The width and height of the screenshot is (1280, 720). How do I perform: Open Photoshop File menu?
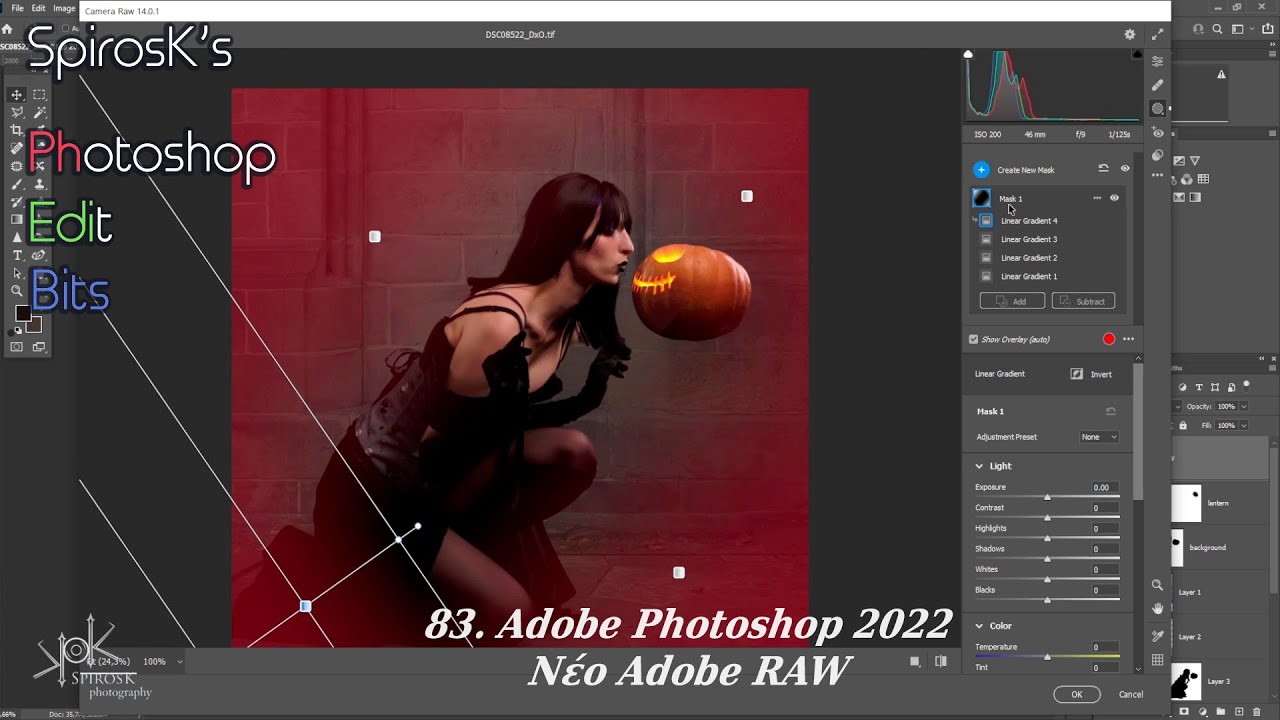17,8
